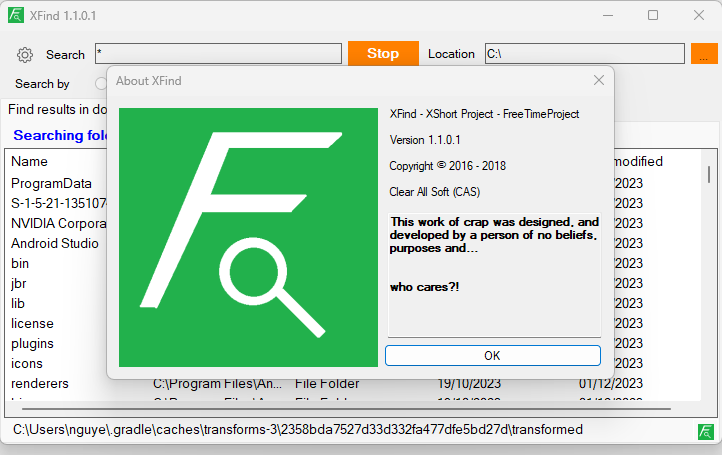The image size is (722, 455).
Task: Browse for location with the orange ... button
Action: 704,54
